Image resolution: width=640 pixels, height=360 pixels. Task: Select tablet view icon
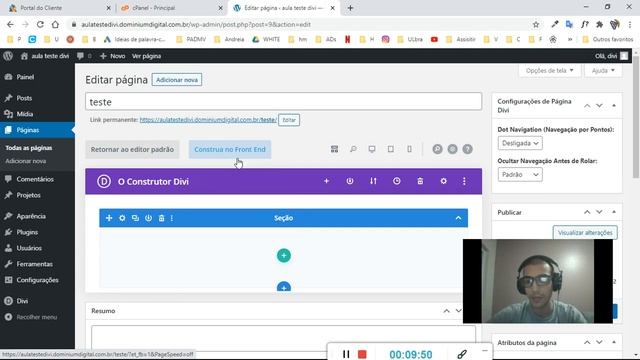[391, 149]
